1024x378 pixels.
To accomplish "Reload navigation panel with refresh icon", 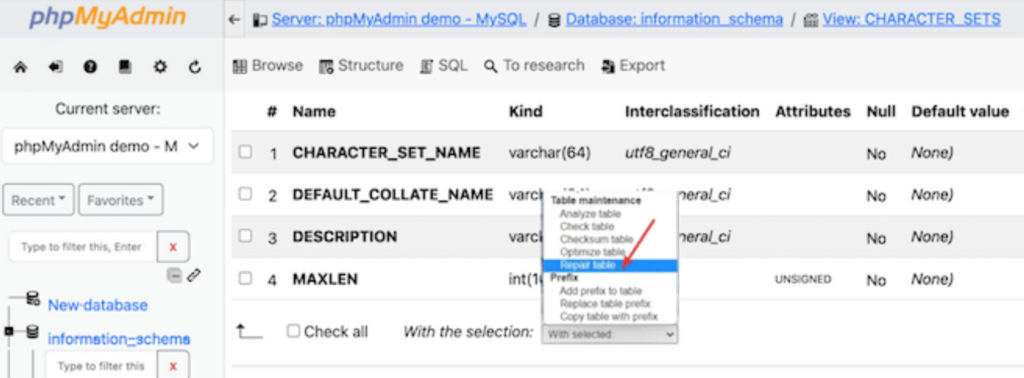I will [x=195, y=67].
